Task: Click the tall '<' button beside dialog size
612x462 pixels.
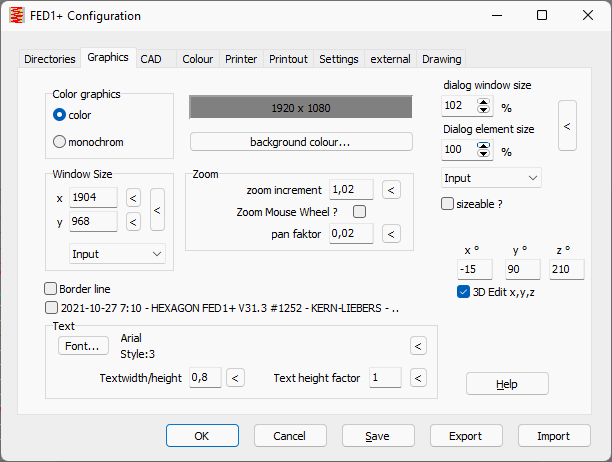Action: [567, 127]
